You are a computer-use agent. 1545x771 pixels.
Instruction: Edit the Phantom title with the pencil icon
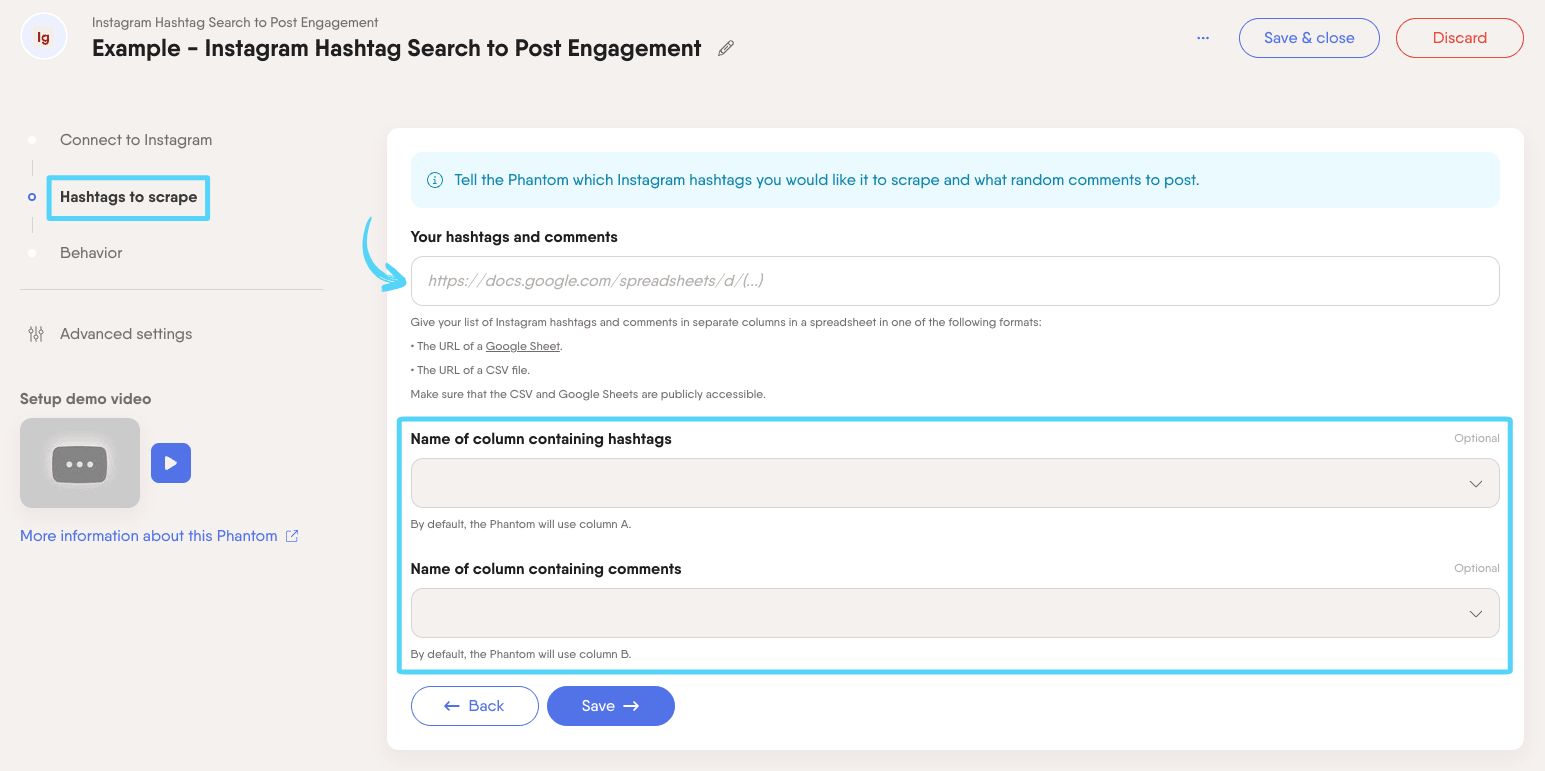(726, 48)
